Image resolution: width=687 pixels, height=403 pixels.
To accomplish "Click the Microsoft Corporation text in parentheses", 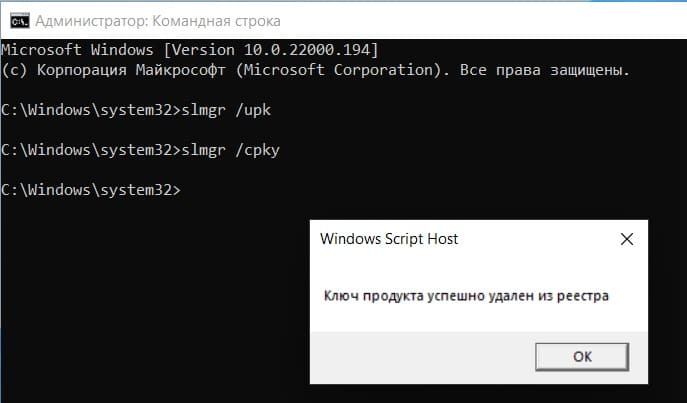I will [339, 70].
